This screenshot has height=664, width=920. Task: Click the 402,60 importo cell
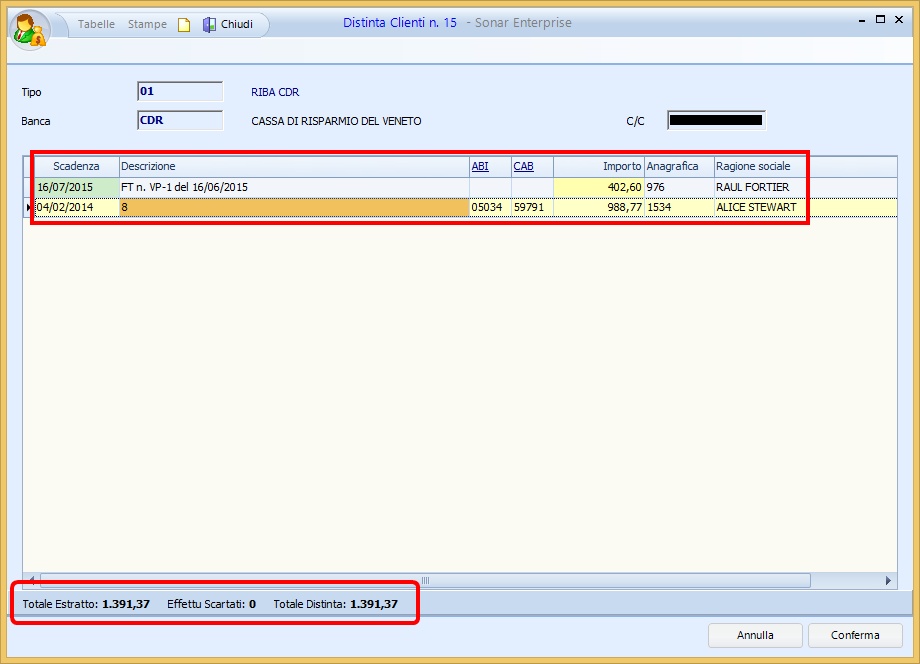pos(598,187)
